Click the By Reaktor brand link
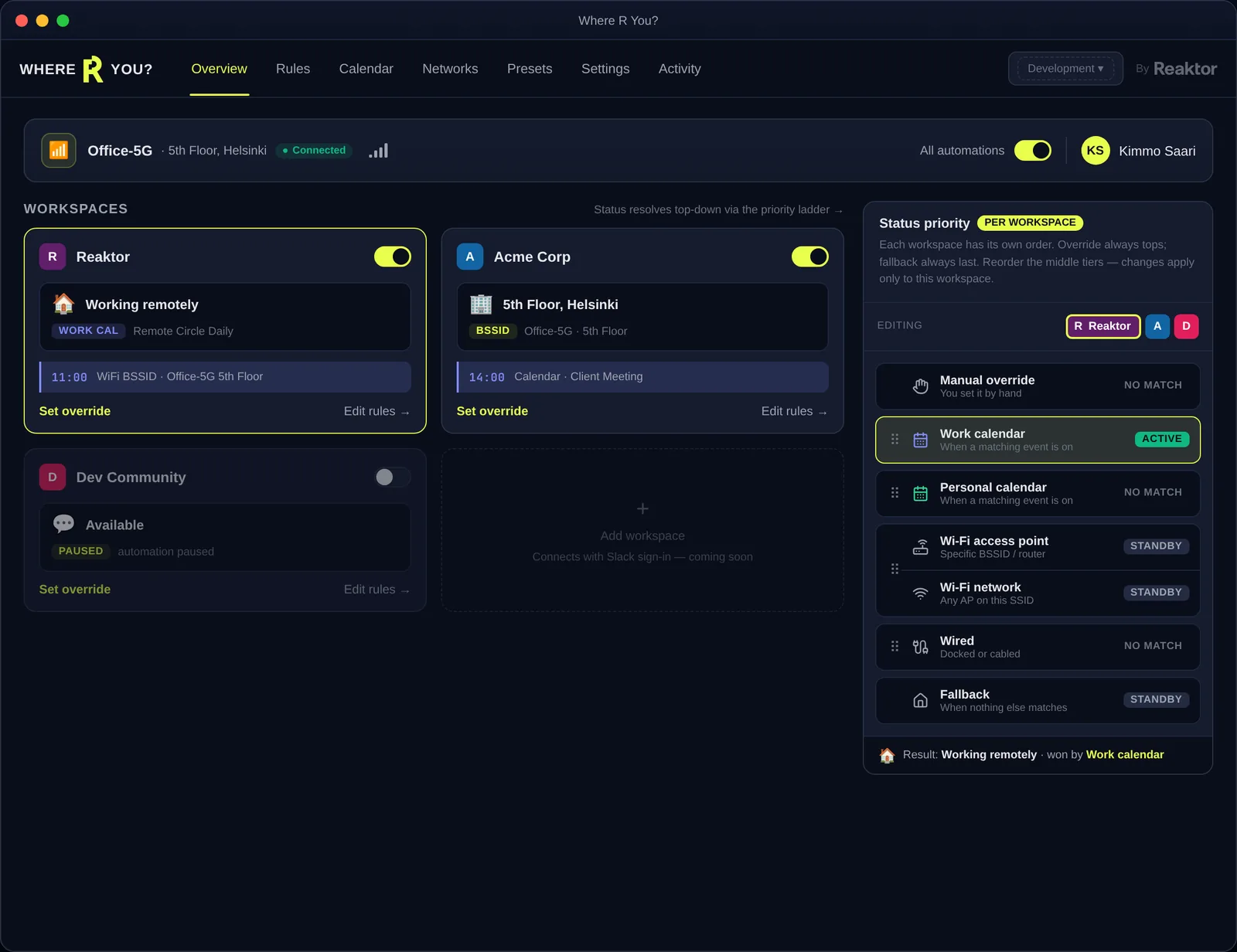This screenshot has height=952, width=1237. coord(1176,69)
